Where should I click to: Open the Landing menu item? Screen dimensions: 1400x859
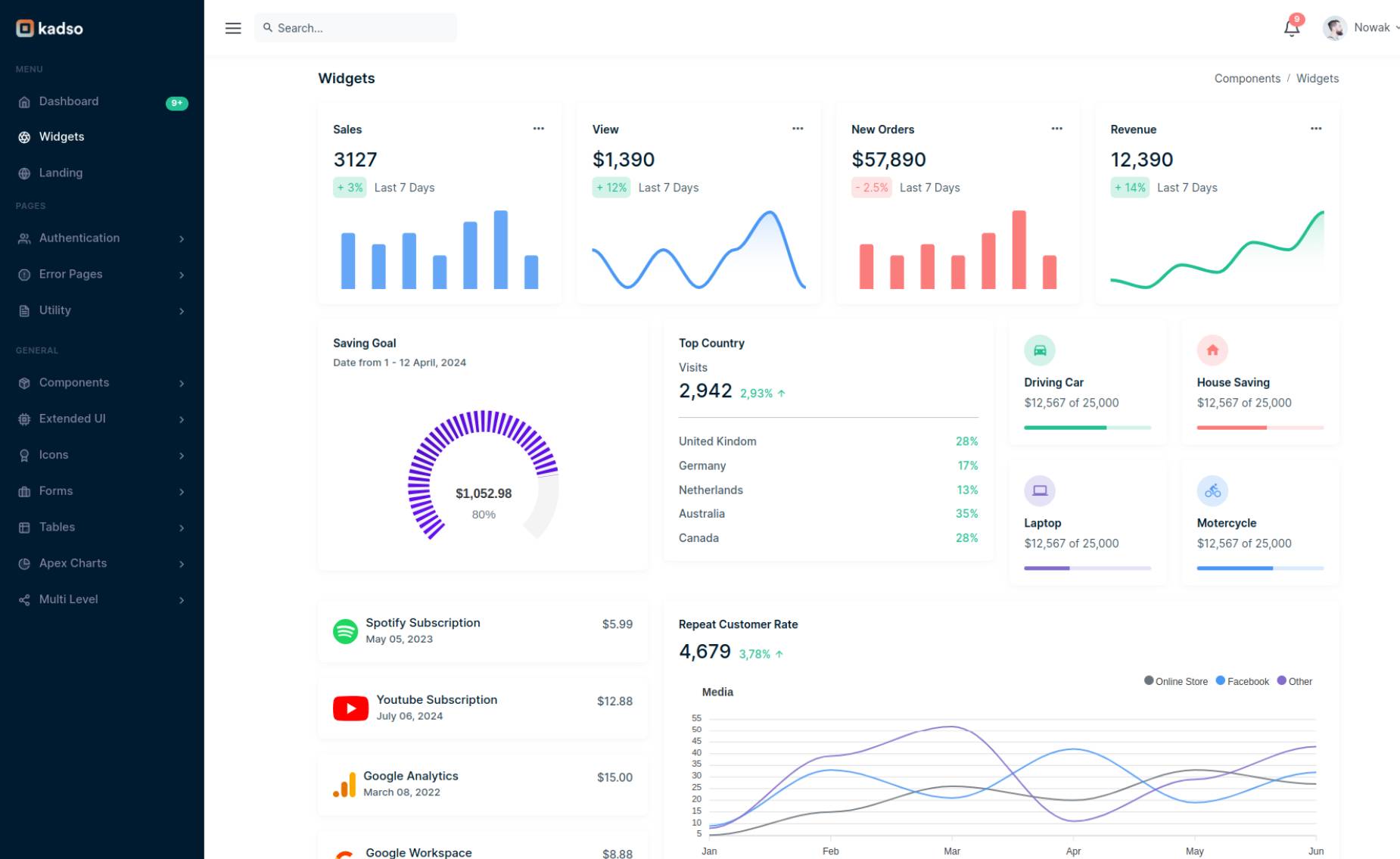pyautogui.click(x=102, y=173)
